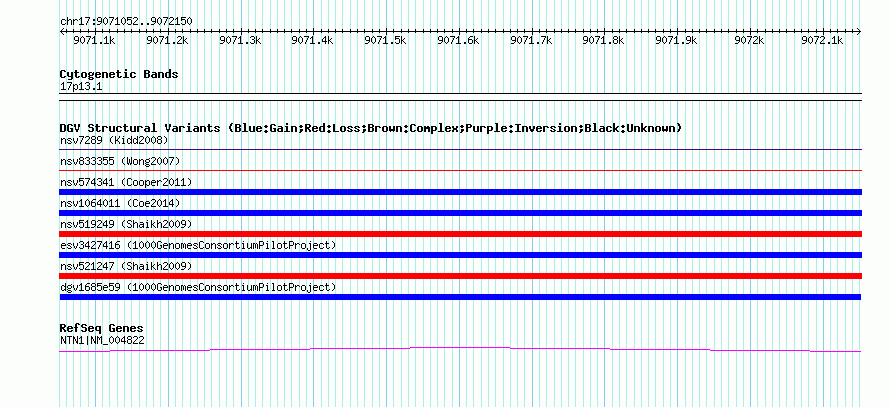This screenshot has width=890, height=407.
Task: Click the thin red nsv833355 loss line
Action: (461, 170)
